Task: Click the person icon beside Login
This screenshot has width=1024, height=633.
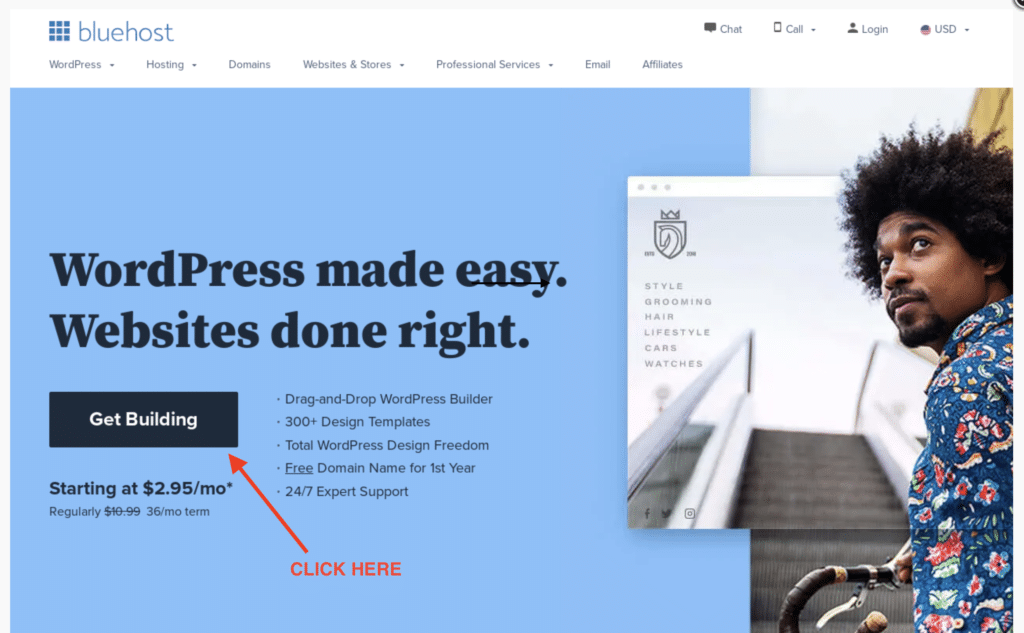Action: [852, 28]
